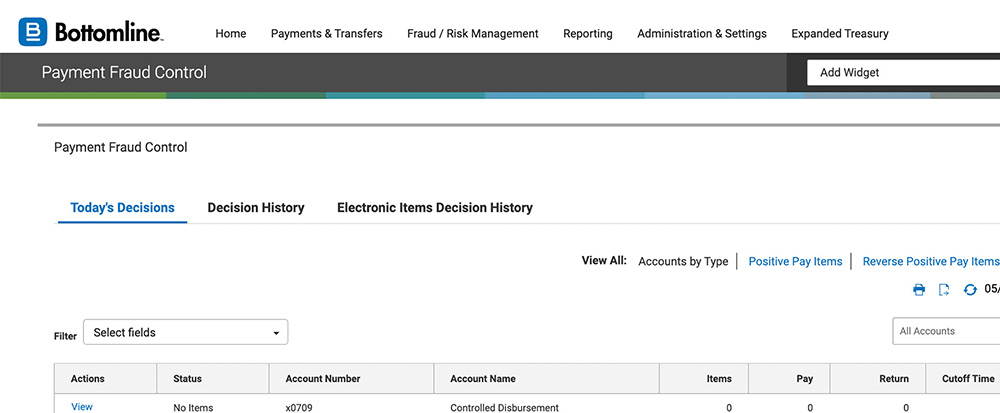Expand the All Accounts selector

point(945,331)
